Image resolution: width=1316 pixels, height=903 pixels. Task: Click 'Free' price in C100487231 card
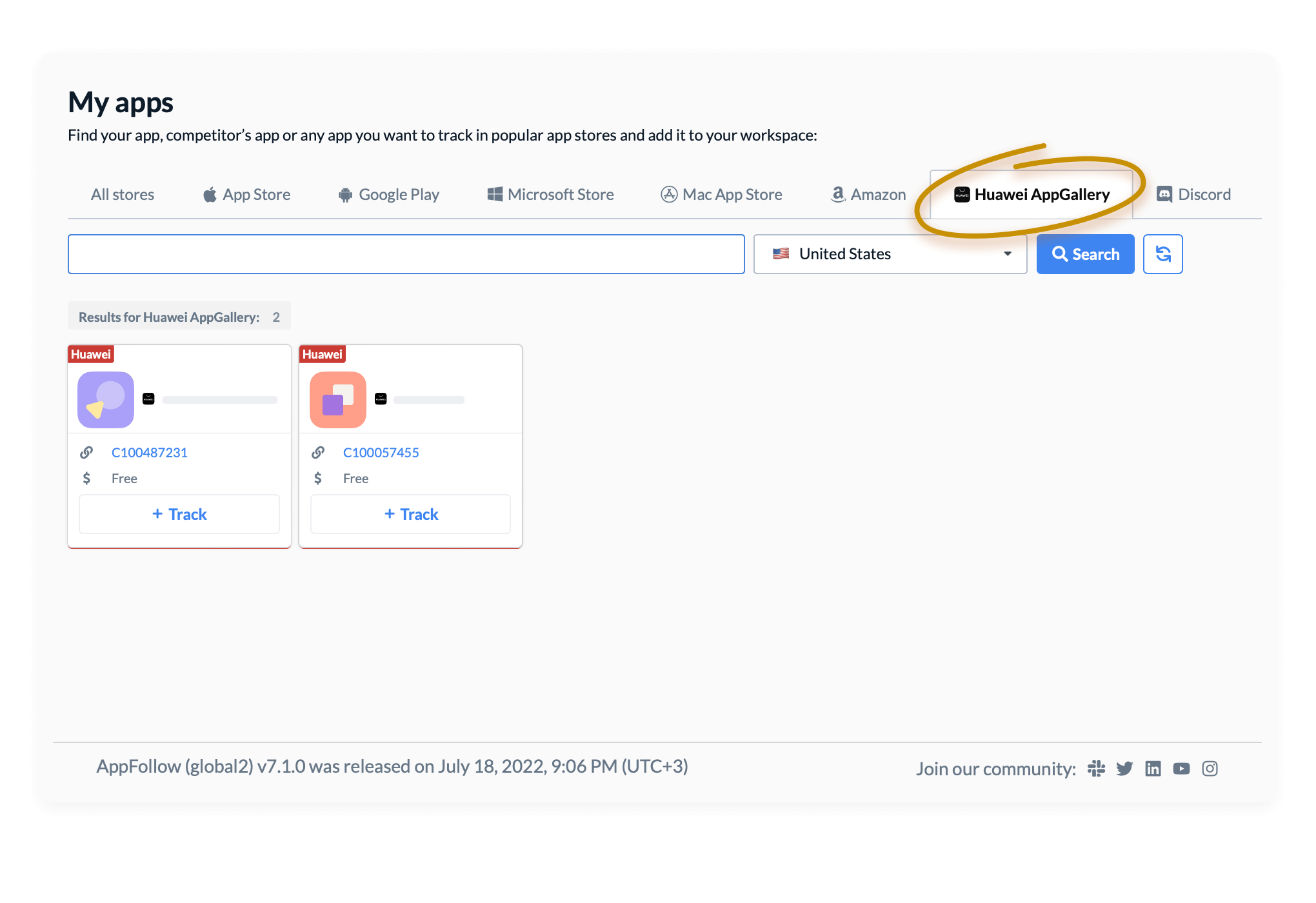(x=125, y=479)
